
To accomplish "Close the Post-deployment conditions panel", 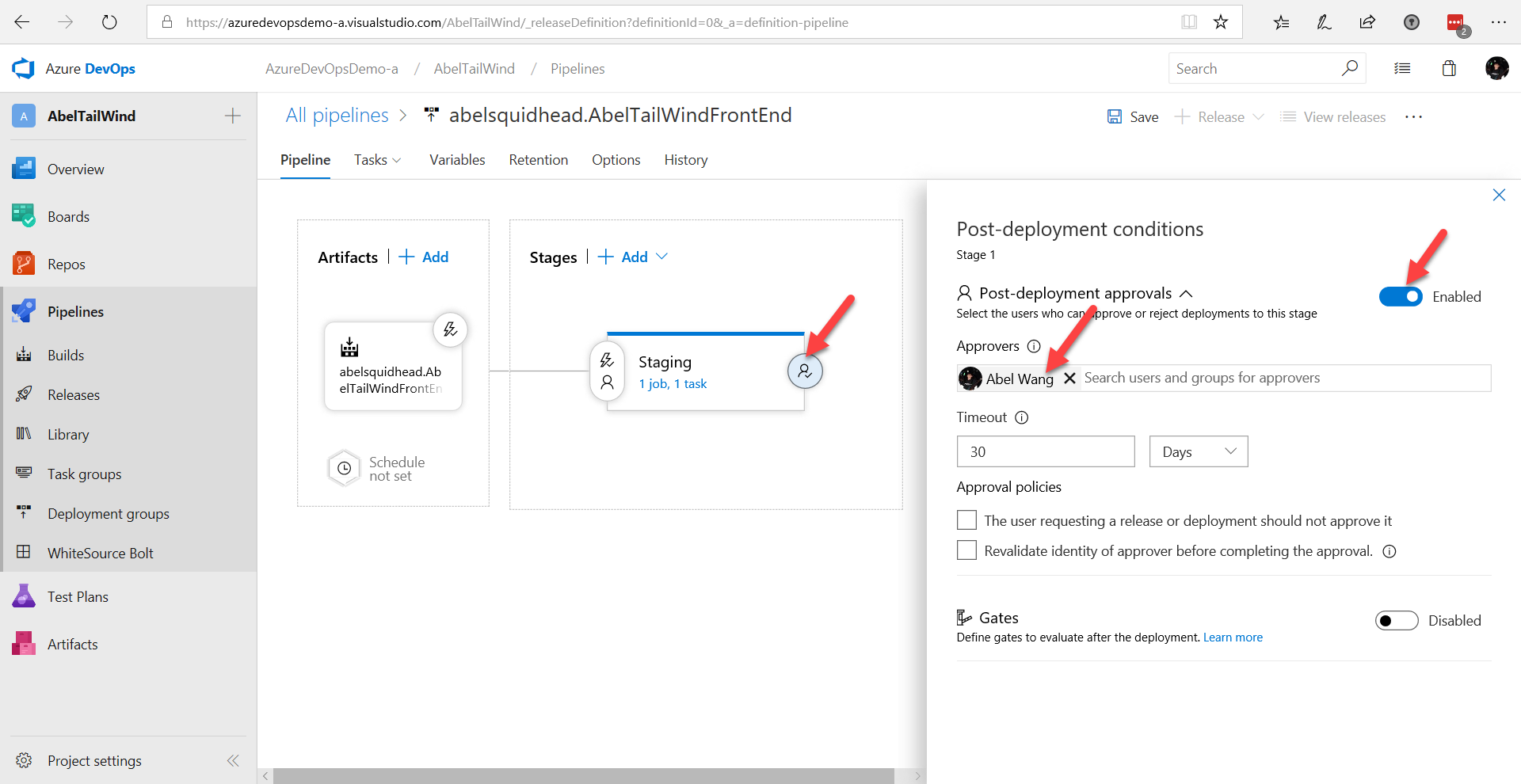I will click(x=1499, y=195).
